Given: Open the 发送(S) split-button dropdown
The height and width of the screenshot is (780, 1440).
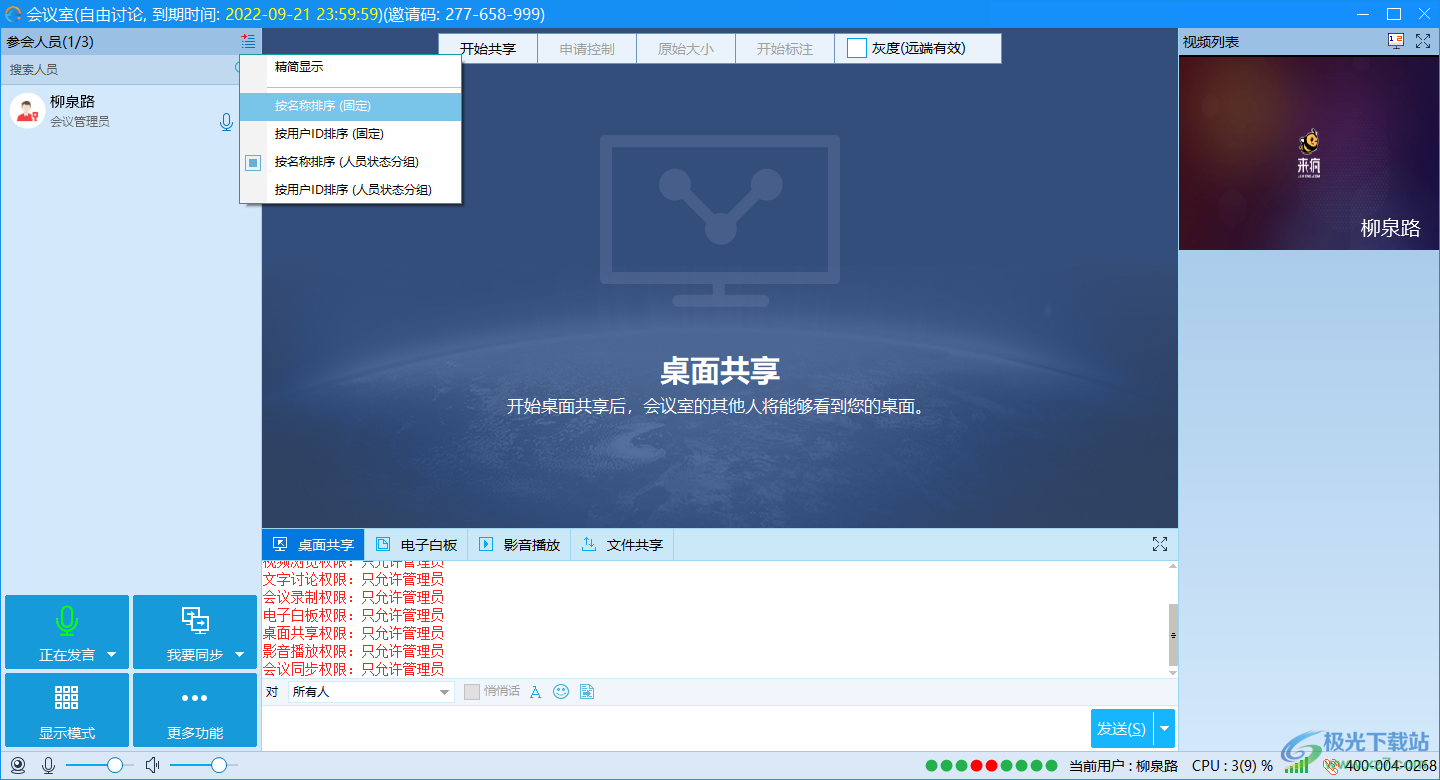Looking at the screenshot, I should (1164, 728).
